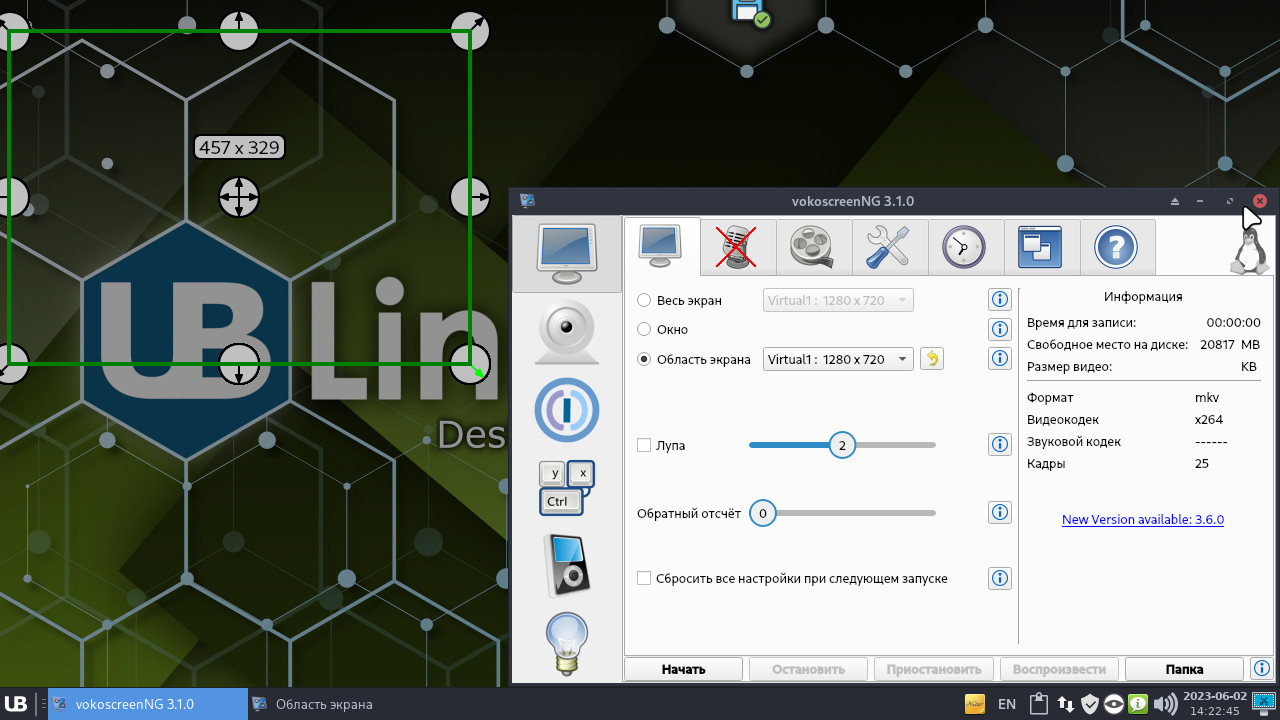Open the volume speaker tray icon

(1164, 704)
